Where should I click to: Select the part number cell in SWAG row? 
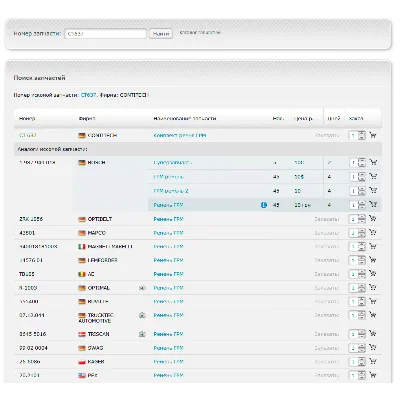(33, 348)
